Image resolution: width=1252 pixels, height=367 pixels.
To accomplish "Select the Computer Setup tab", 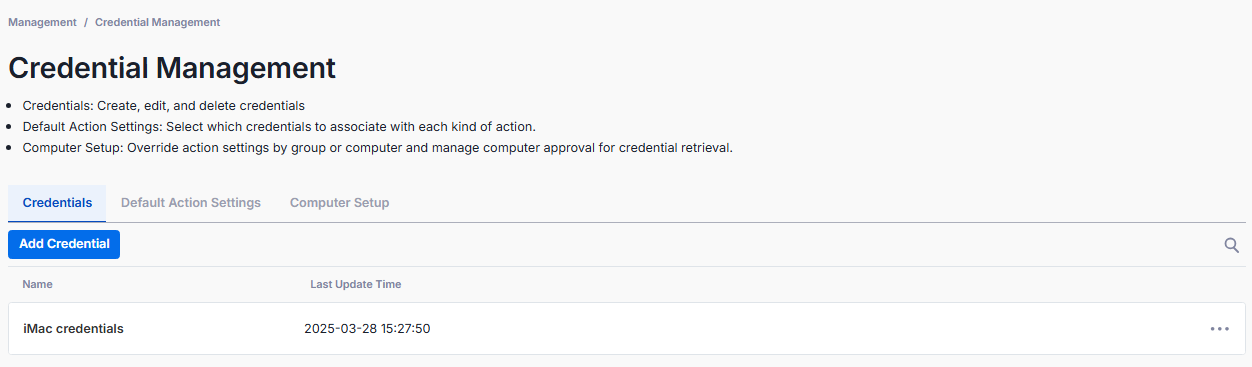I will point(340,203).
